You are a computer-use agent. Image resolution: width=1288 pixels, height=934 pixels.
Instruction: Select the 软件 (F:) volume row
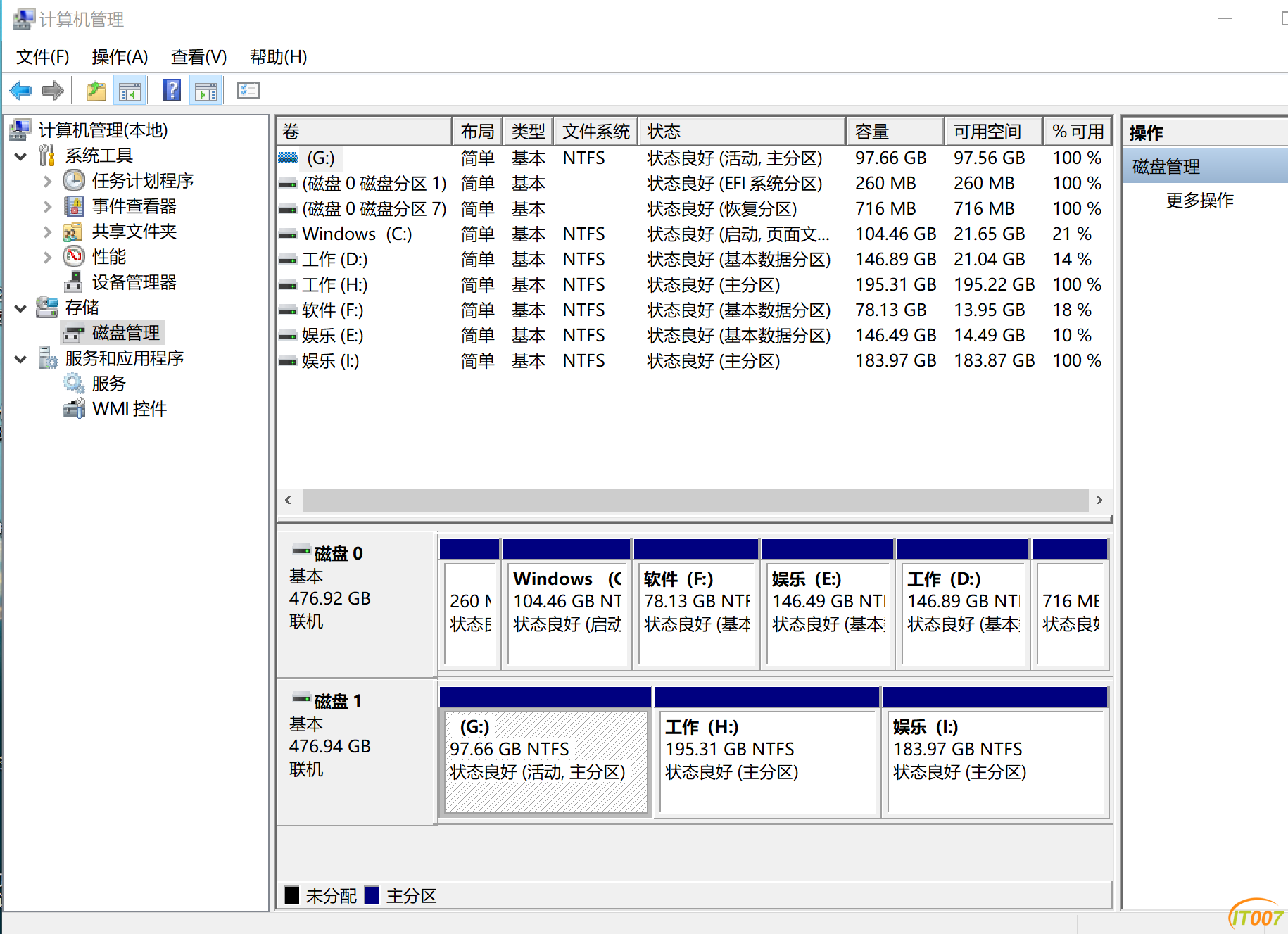[x=693, y=310]
